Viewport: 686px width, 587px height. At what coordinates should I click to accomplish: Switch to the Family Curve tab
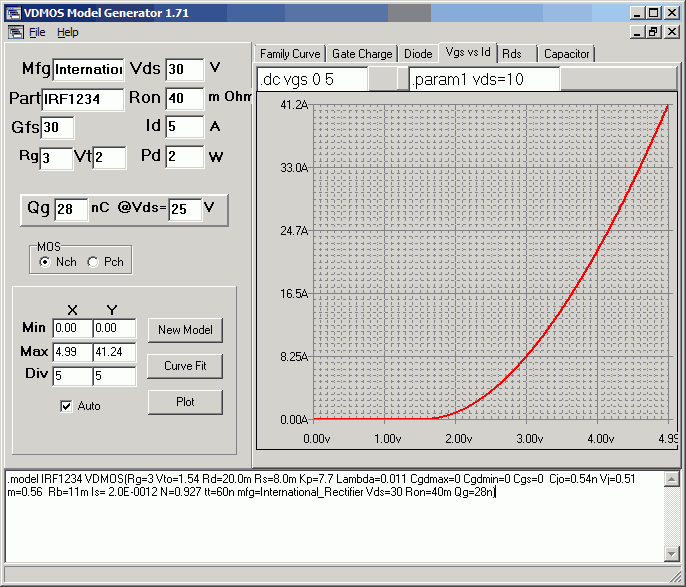pyautogui.click(x=290, y=54)
